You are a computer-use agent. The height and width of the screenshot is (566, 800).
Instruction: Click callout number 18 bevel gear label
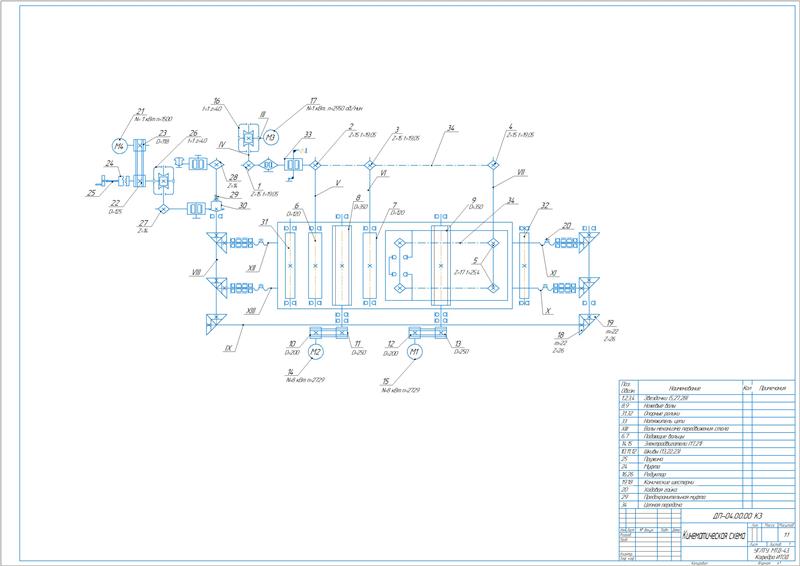coord(561,335)
